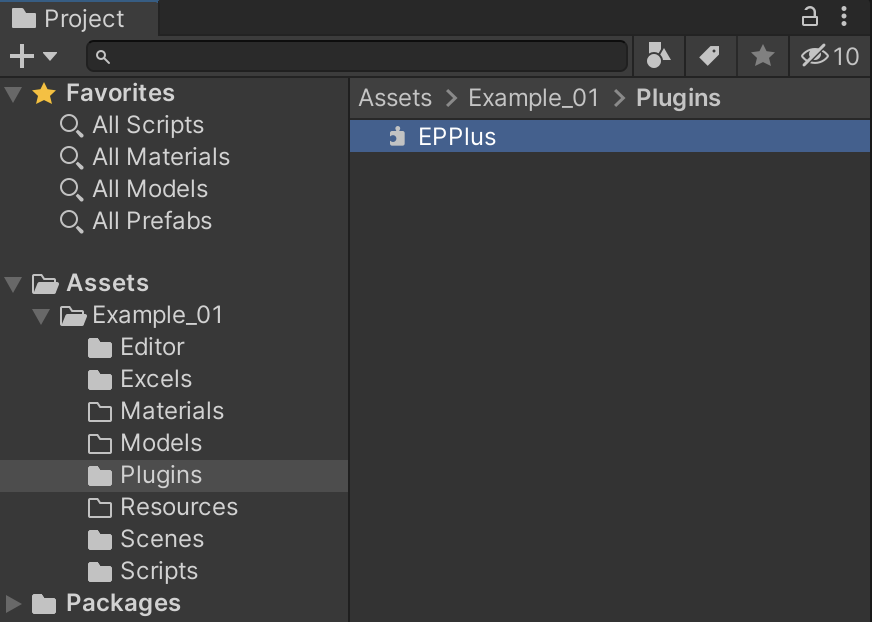Select the Packages root folder
872x622 pixels.
(x=123, y=603)
